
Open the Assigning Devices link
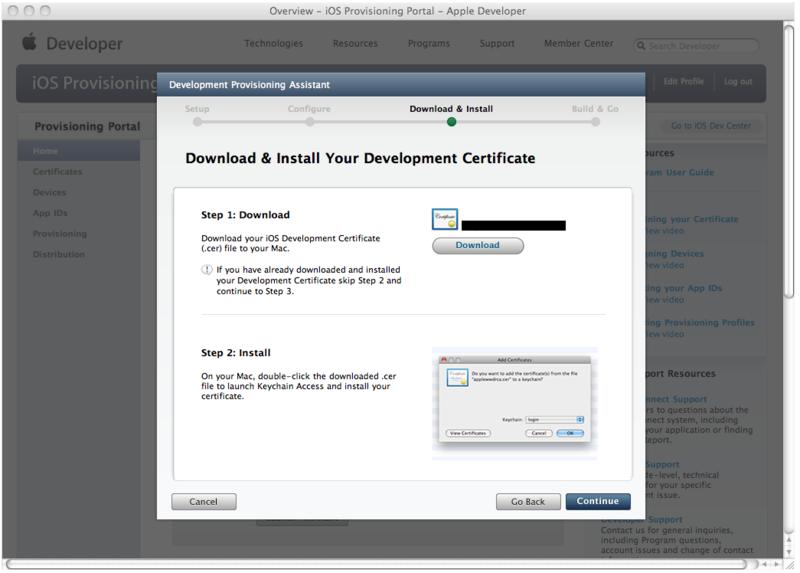[674, 254]
